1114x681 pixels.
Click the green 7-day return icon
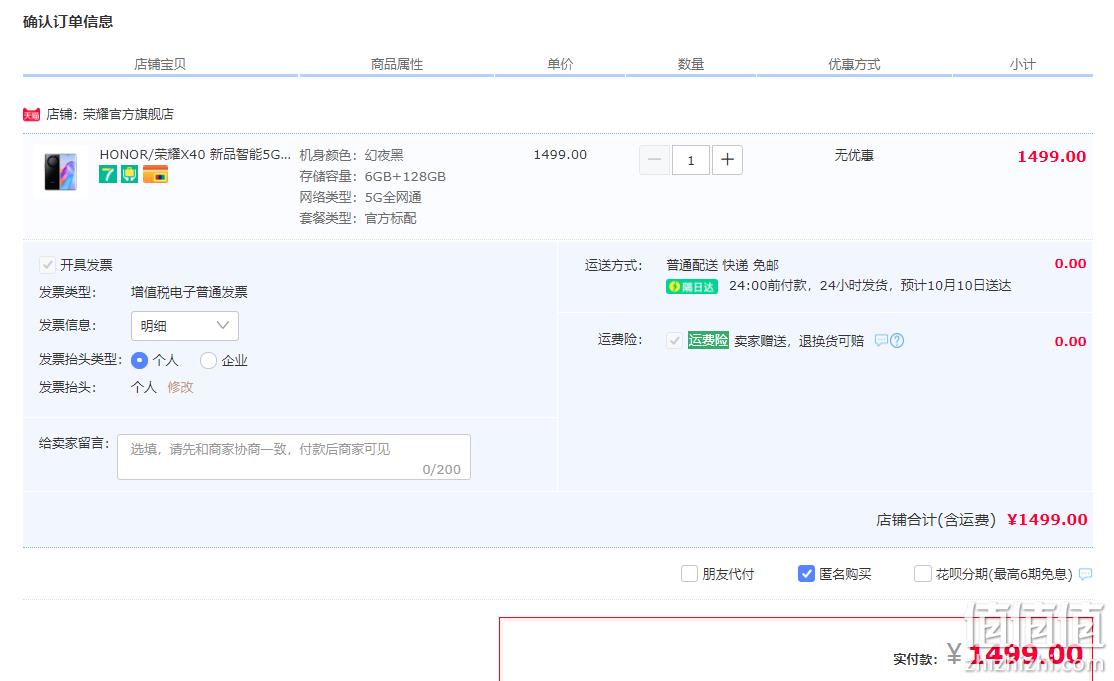click(108, 174)
